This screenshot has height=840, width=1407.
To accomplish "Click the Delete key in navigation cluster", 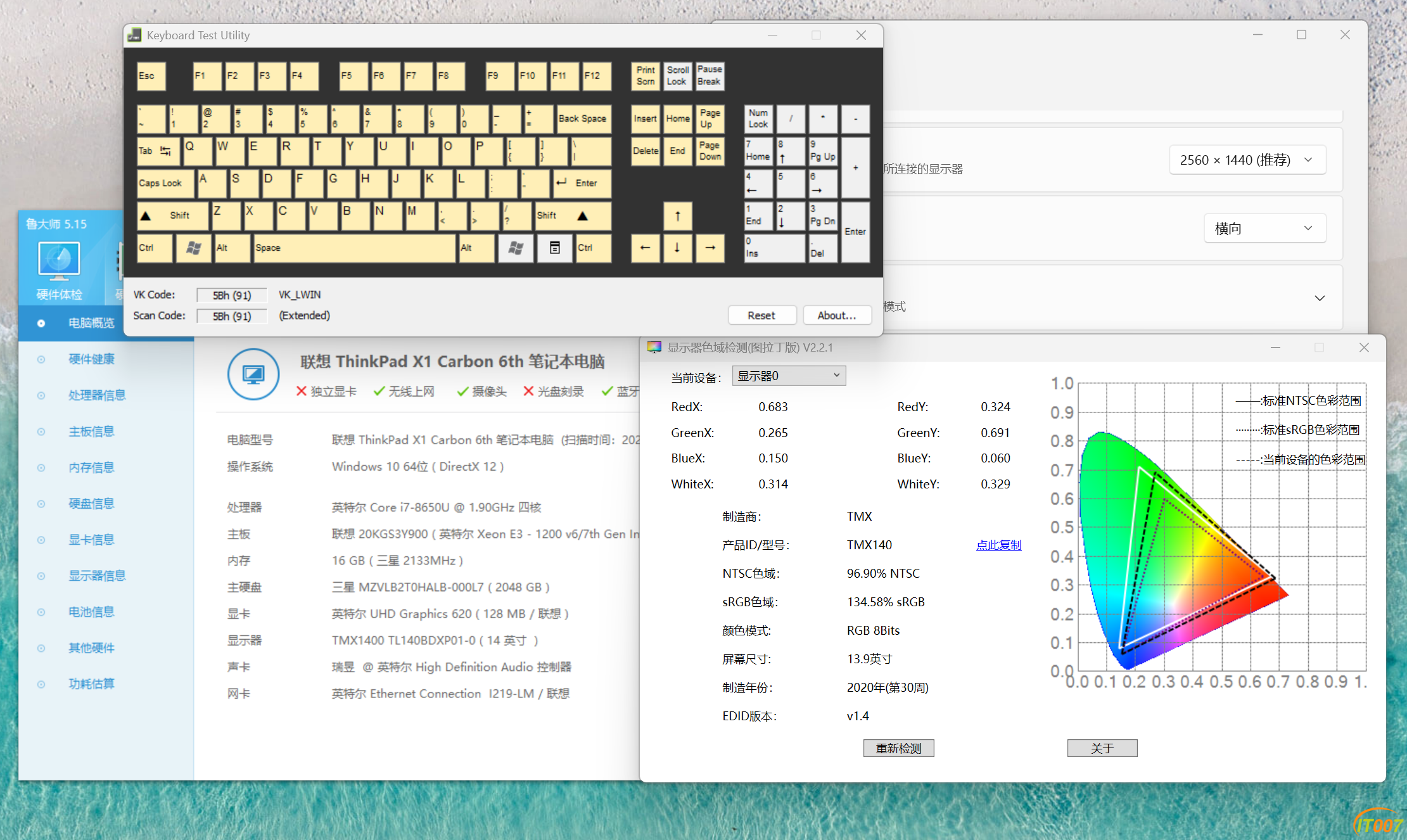I will (x=645, y=151).
